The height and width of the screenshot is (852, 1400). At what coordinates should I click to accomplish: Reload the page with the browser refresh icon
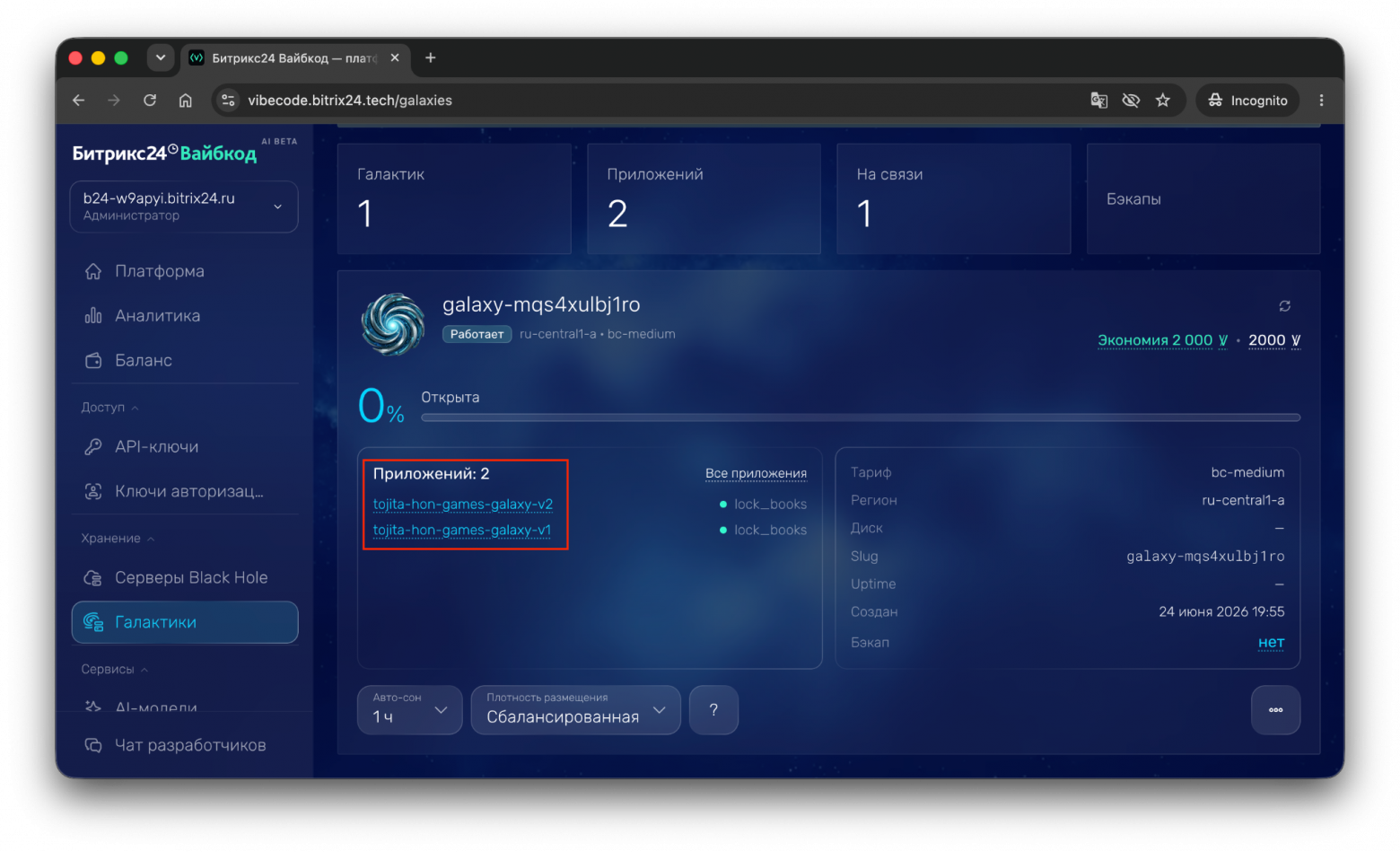(150, 101)
